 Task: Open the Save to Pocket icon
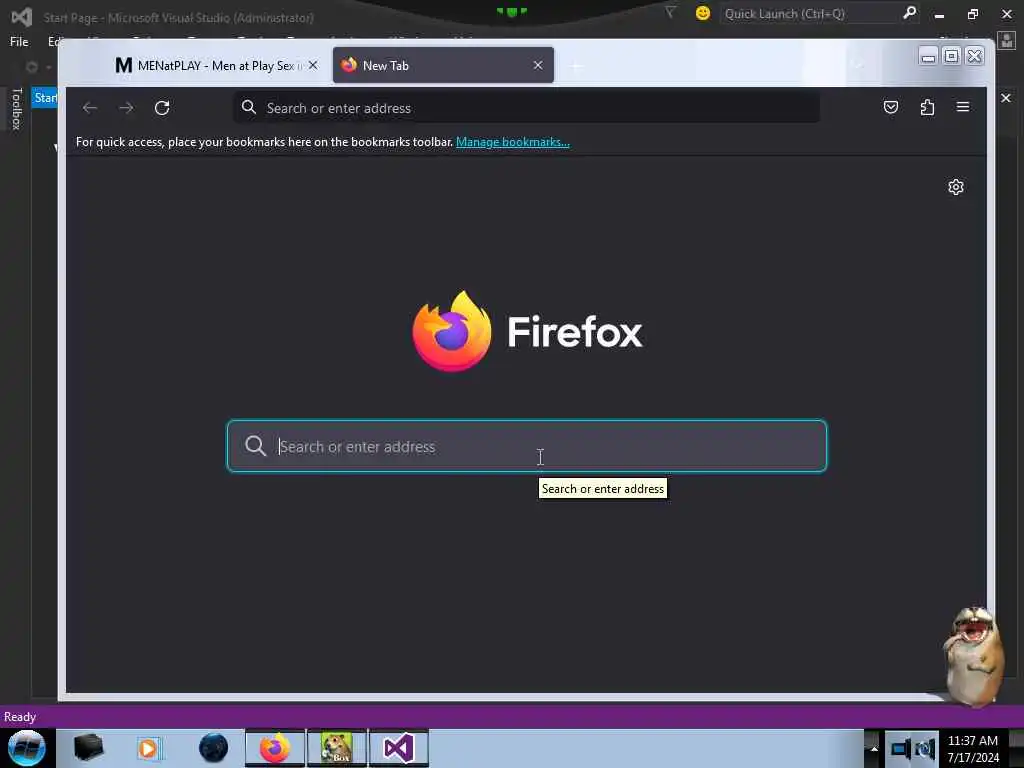point(891,107)
